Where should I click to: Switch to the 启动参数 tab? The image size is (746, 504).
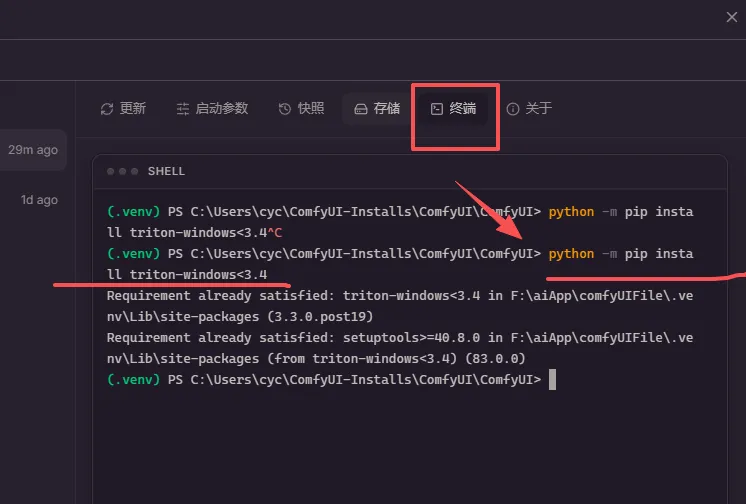pyautogui.click(x=212, y=109)
